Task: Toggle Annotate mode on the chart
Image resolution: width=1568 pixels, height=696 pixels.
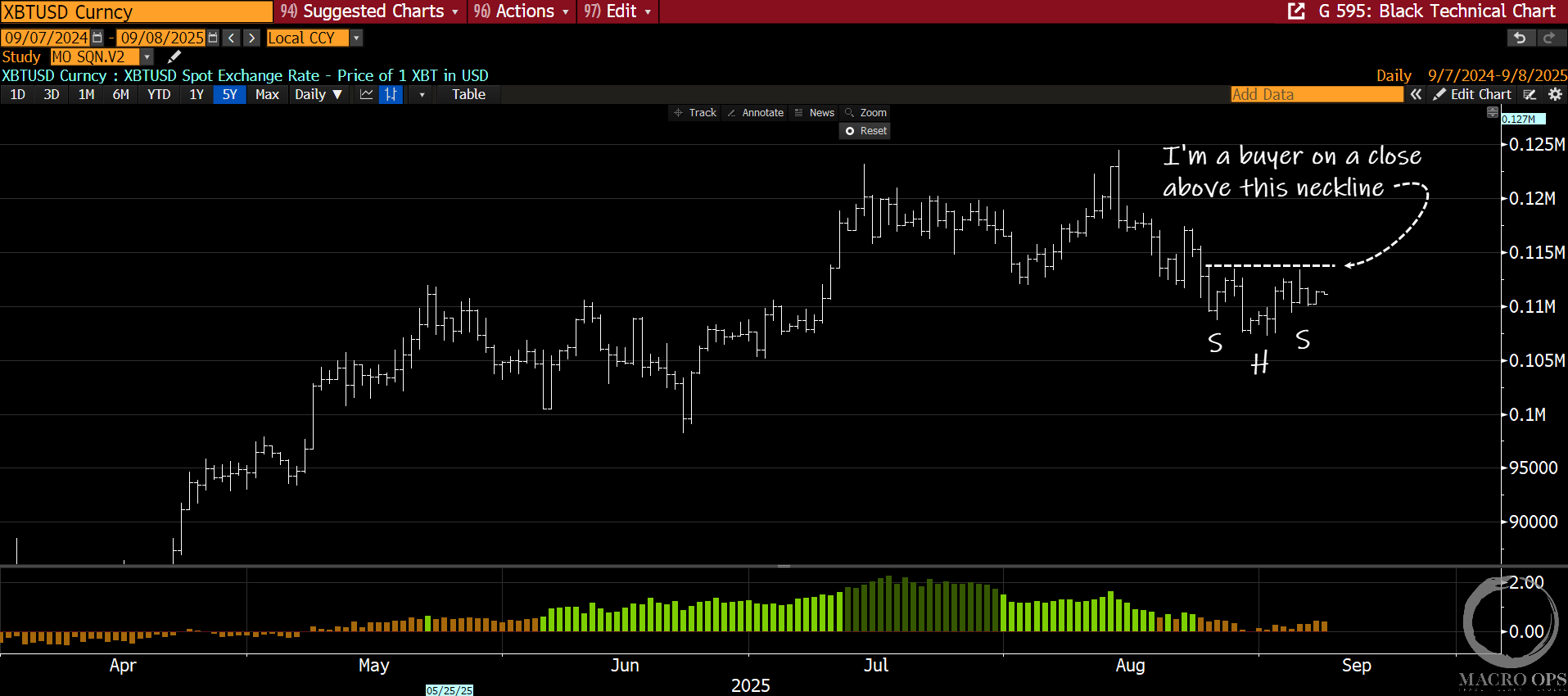Action: tap(755, 113)
